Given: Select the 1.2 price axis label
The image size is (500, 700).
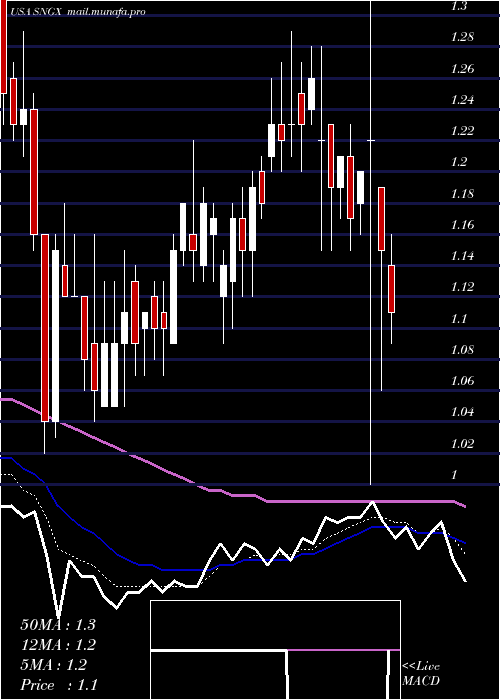Looking at the screenshot, I should point(459,162).
